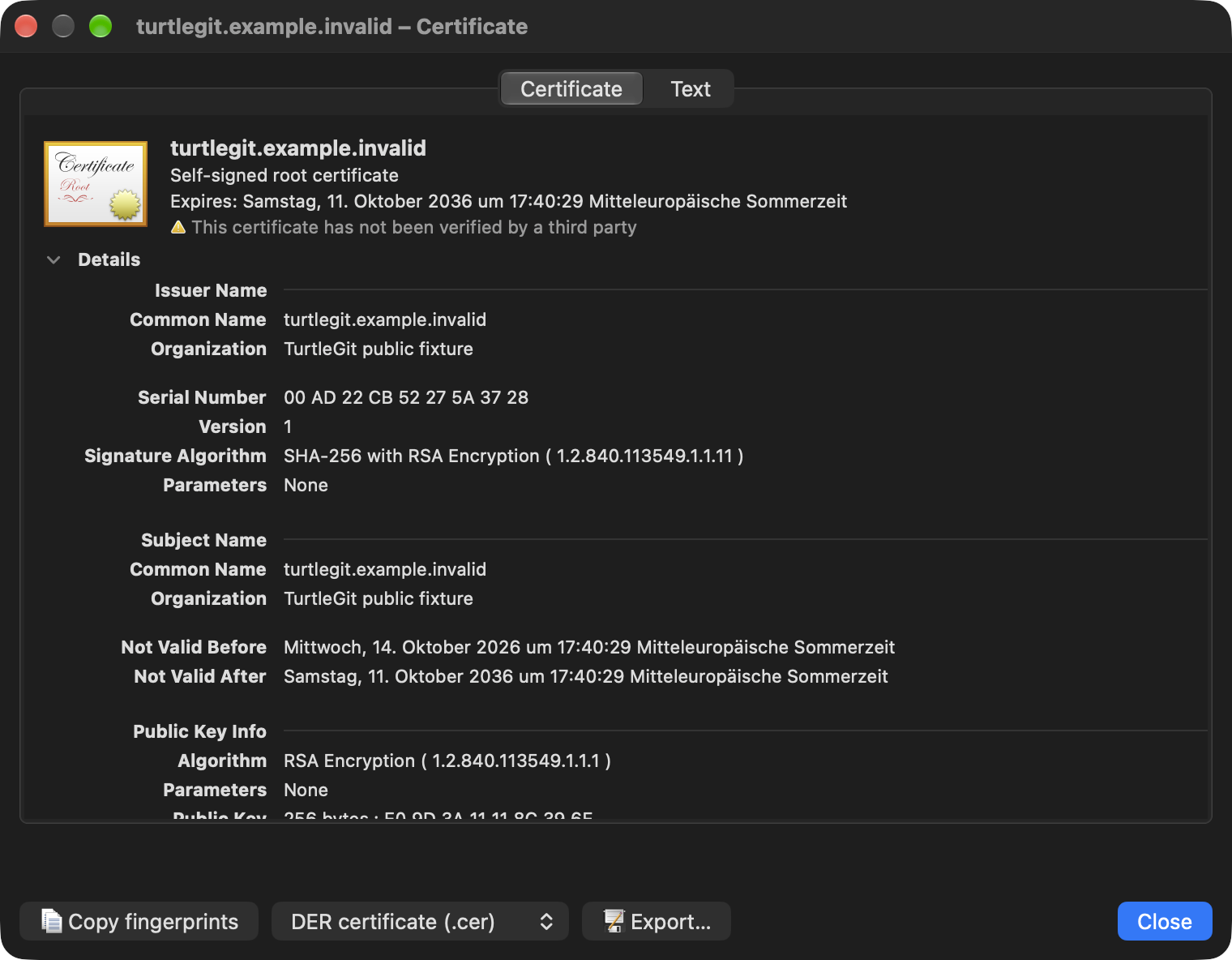Click the gray minimize window button

(x=63, y=27)
